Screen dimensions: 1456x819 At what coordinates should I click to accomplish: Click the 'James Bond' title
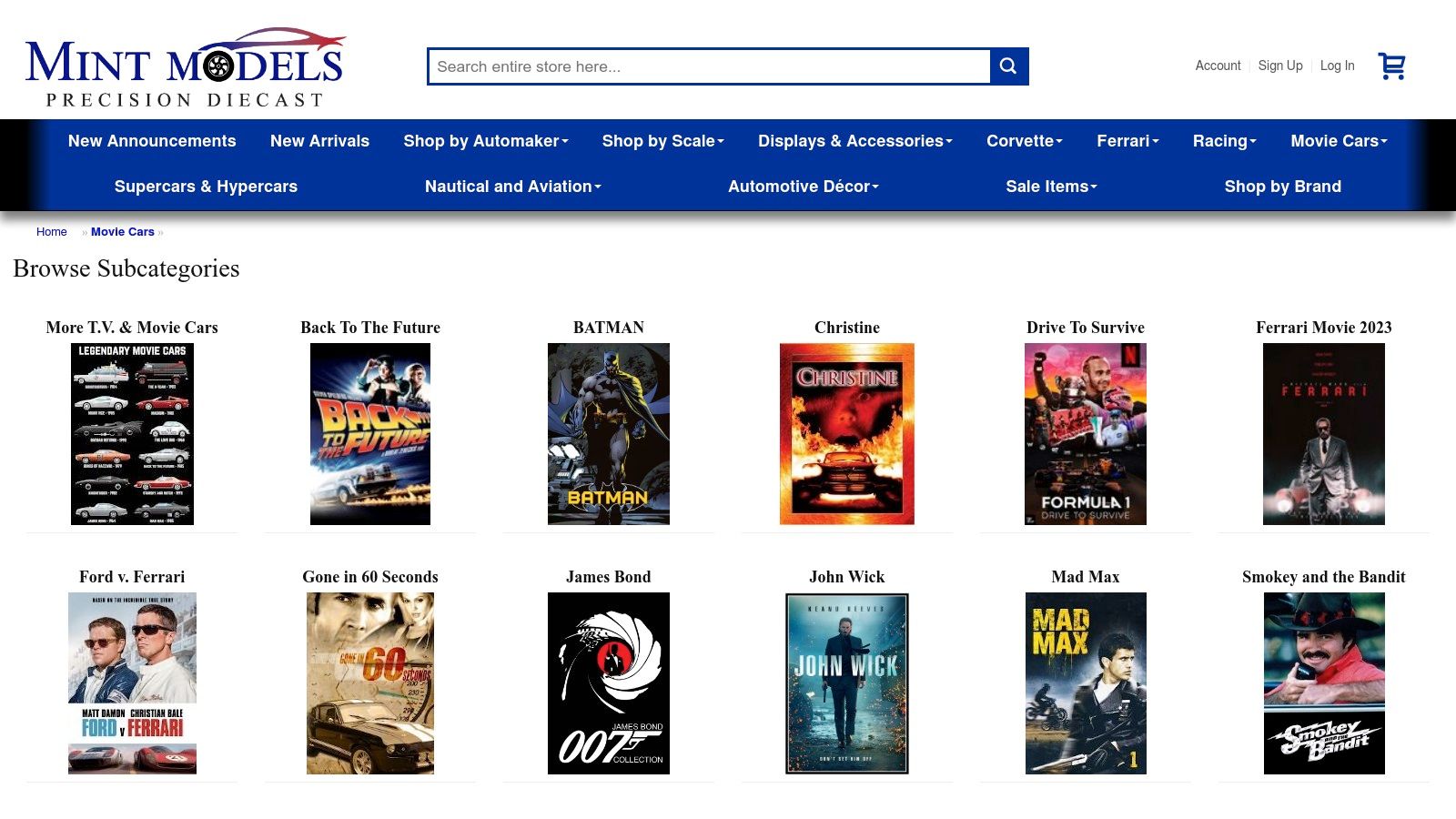[609, 577]
